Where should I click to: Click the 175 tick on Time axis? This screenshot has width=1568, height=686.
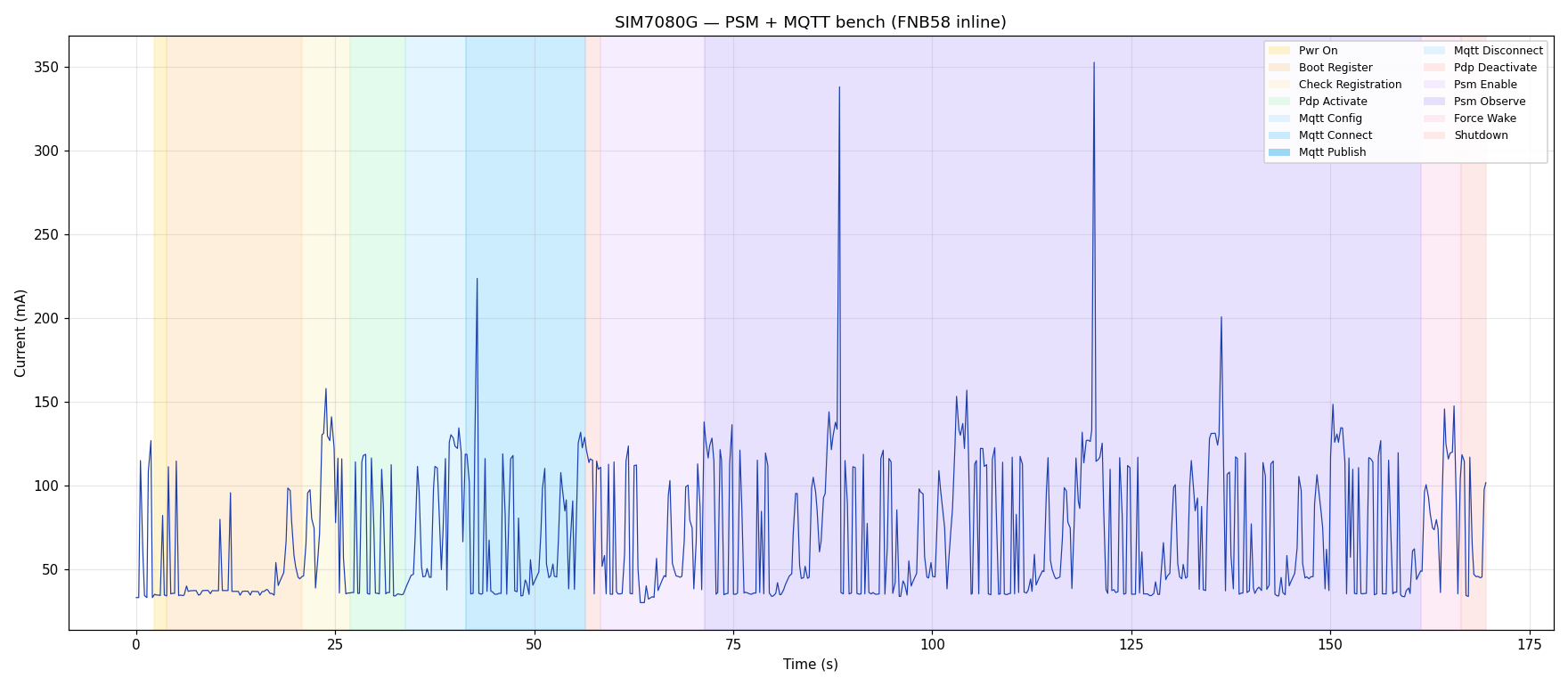pos(1529,644)
